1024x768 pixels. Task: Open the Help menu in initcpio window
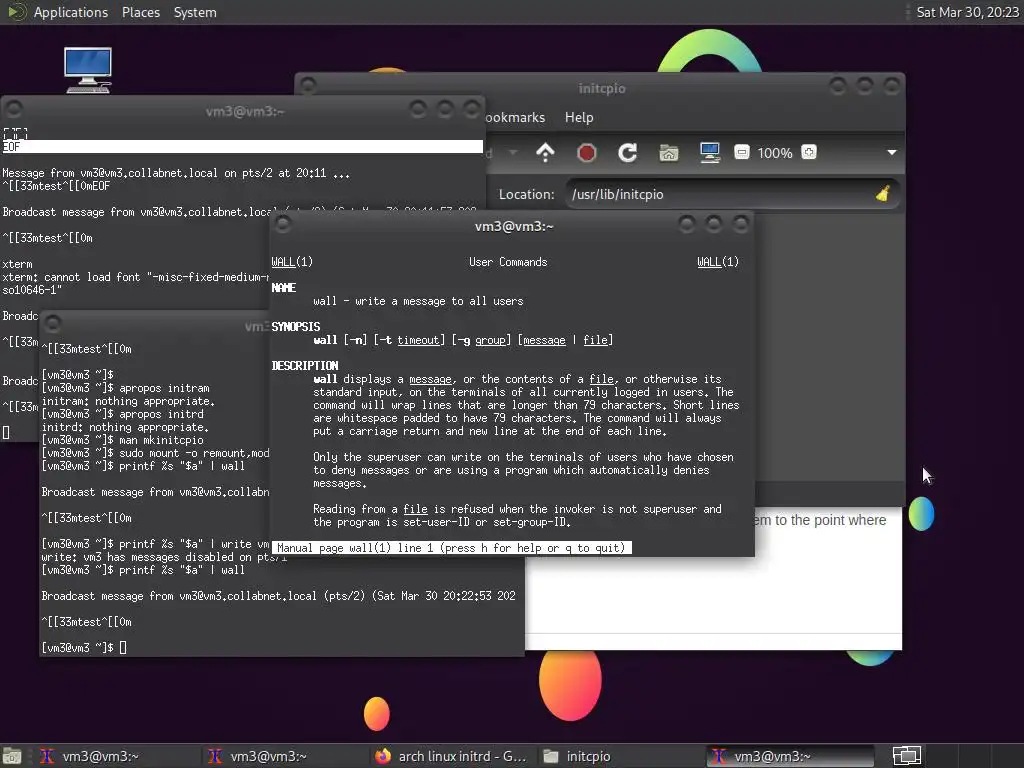pos(579,118)
